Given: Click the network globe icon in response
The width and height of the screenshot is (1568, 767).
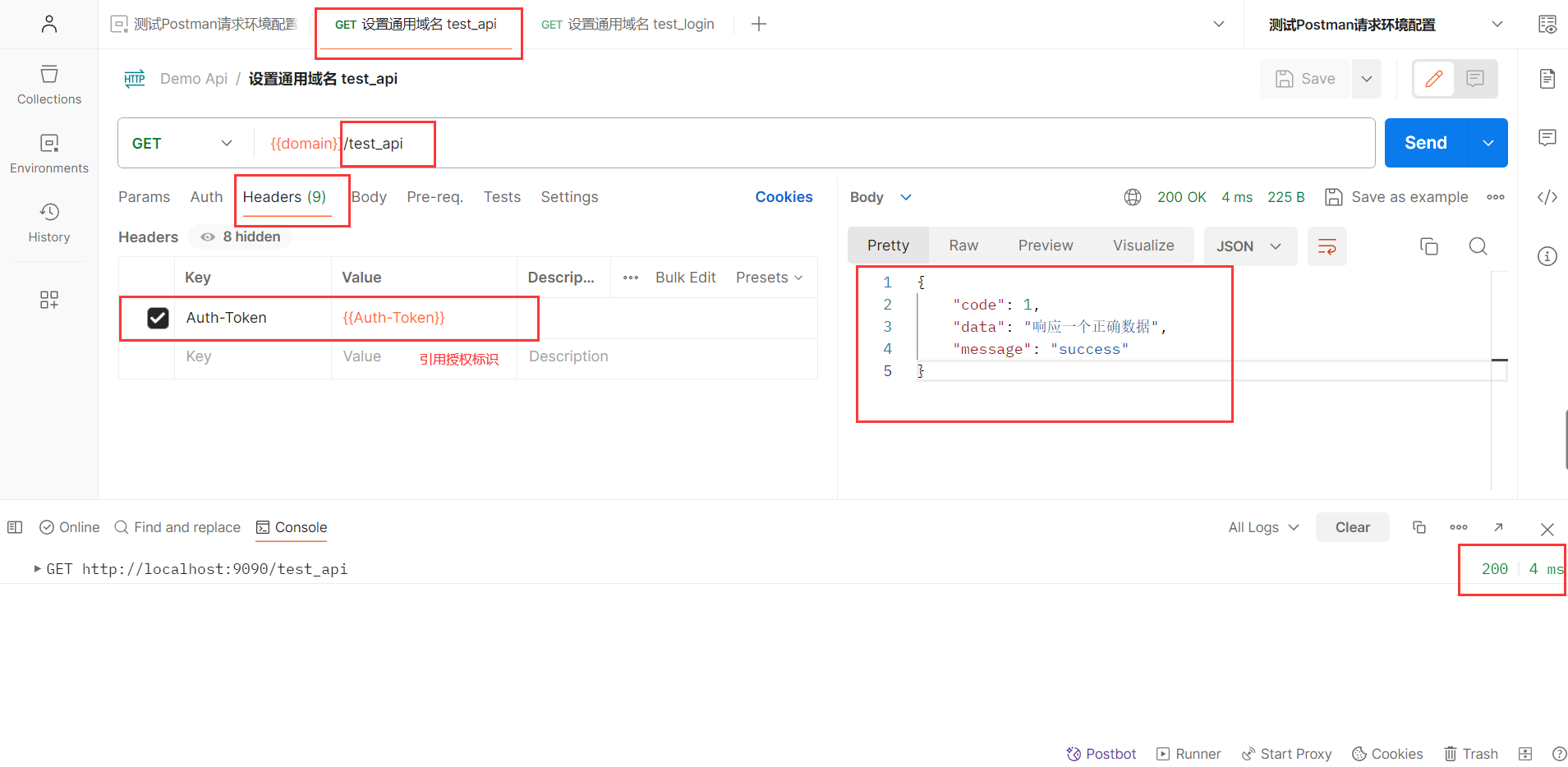Looking at the screenshot, I should click(1133, 197).
